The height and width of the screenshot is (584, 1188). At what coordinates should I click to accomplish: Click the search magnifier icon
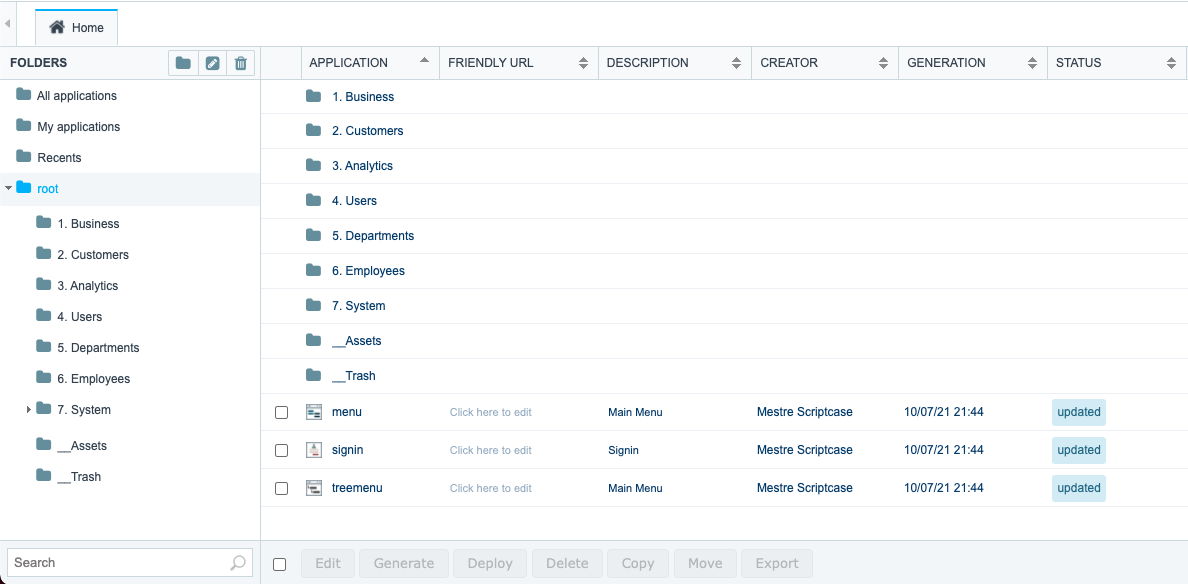point(237,563)
